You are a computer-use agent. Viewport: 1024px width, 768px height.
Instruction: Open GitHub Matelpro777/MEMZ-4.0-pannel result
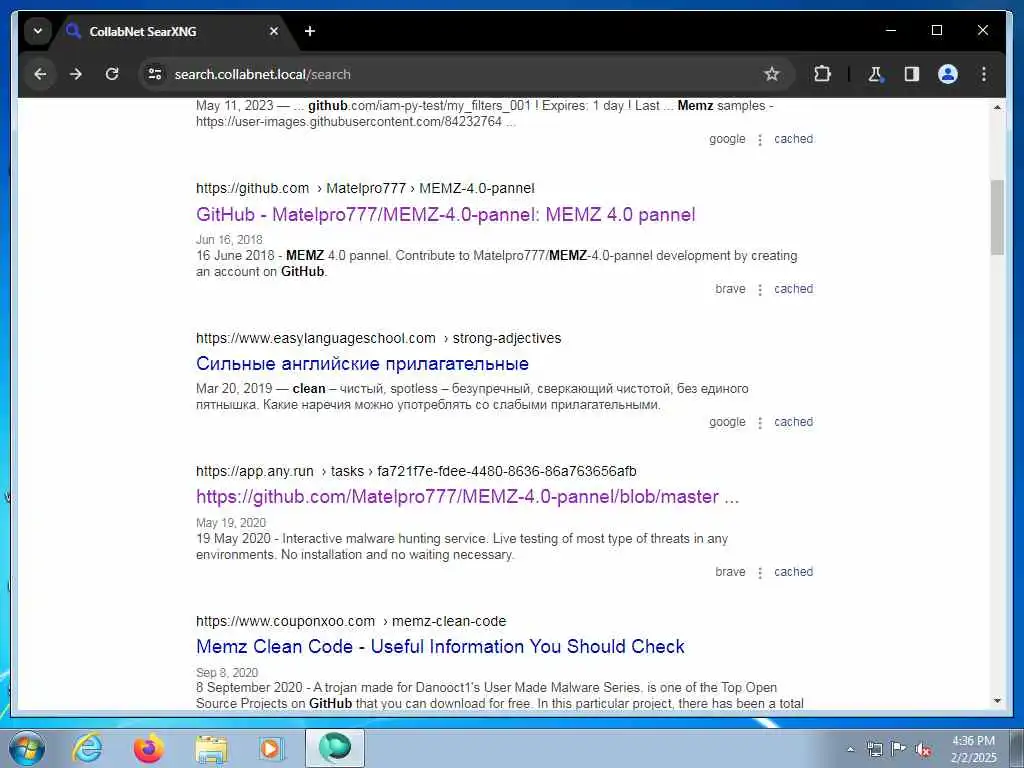click(x=445, y=215)
